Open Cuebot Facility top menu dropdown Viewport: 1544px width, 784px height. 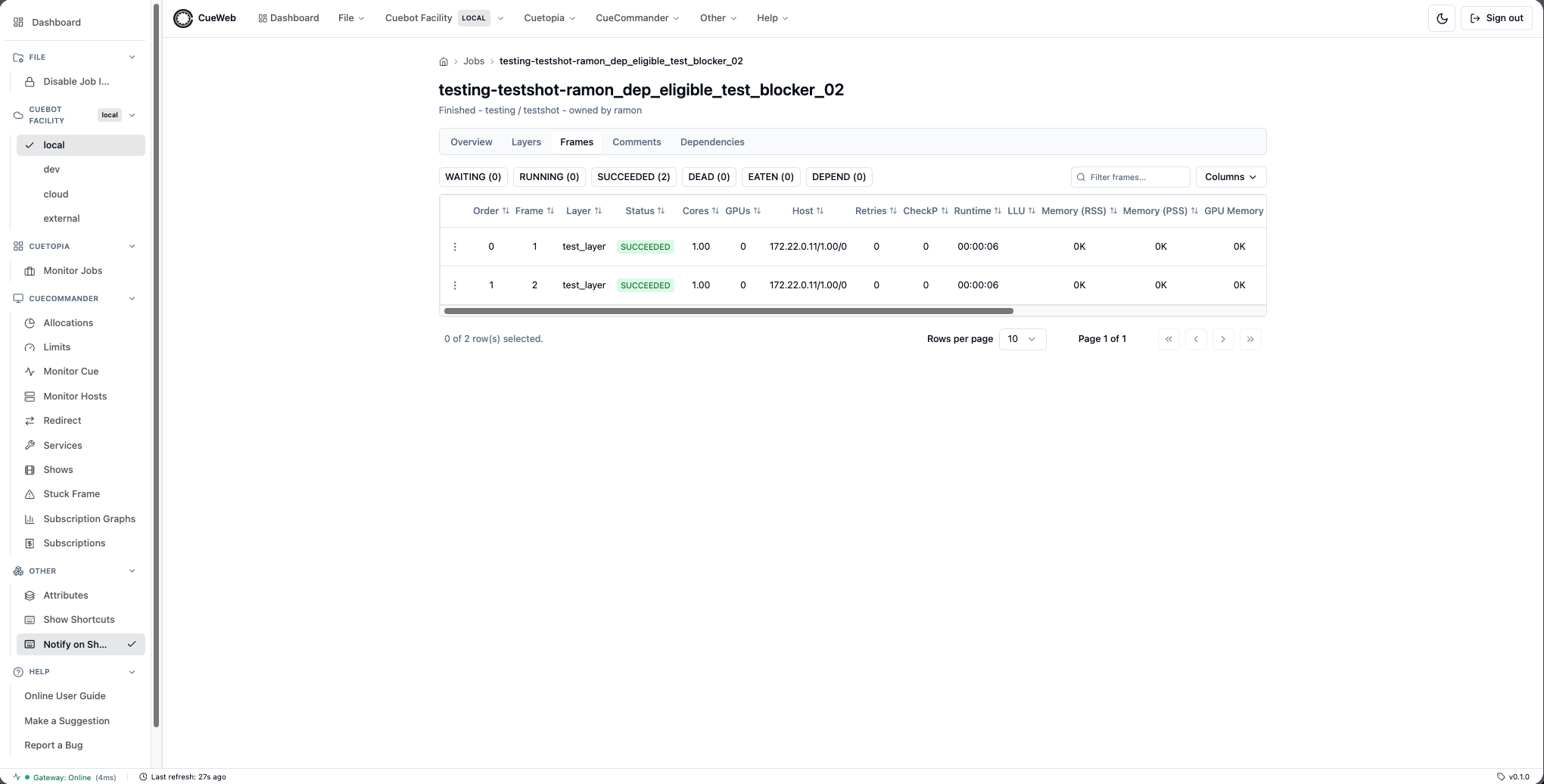tap(444, 18)
